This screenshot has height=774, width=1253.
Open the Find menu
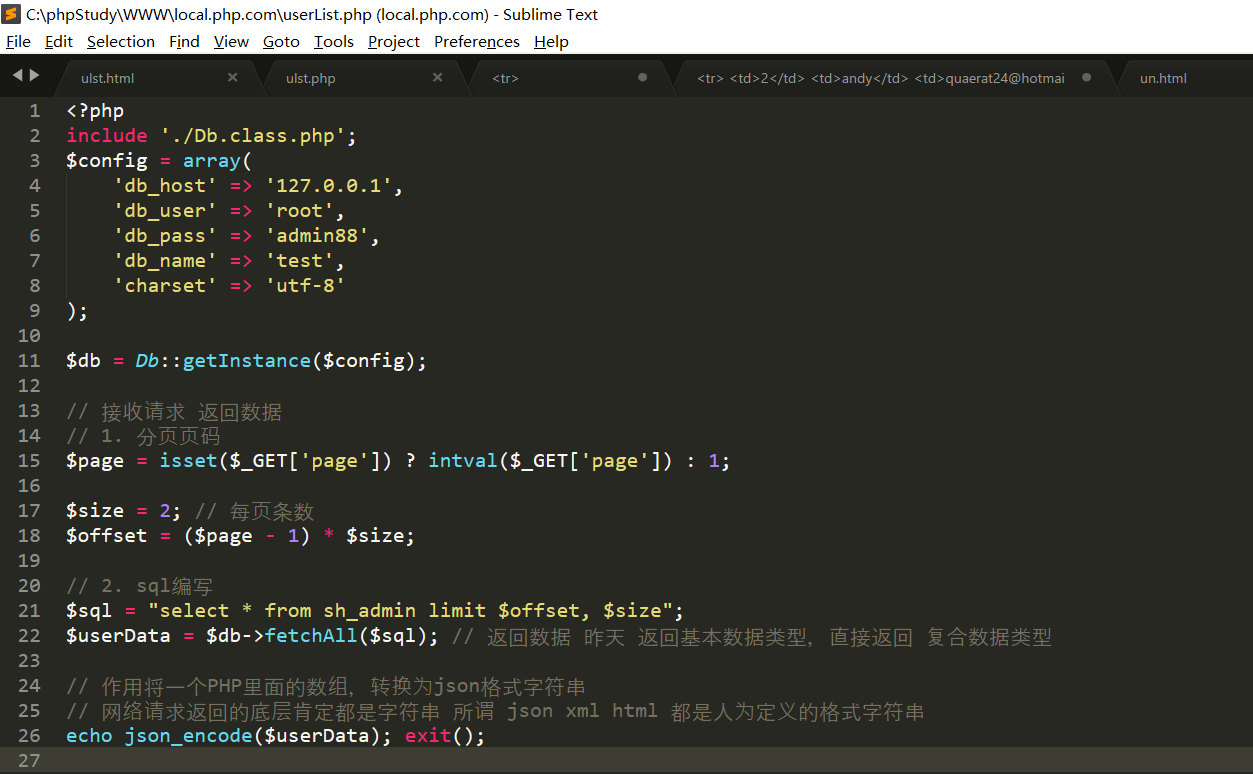pos(184,41)
